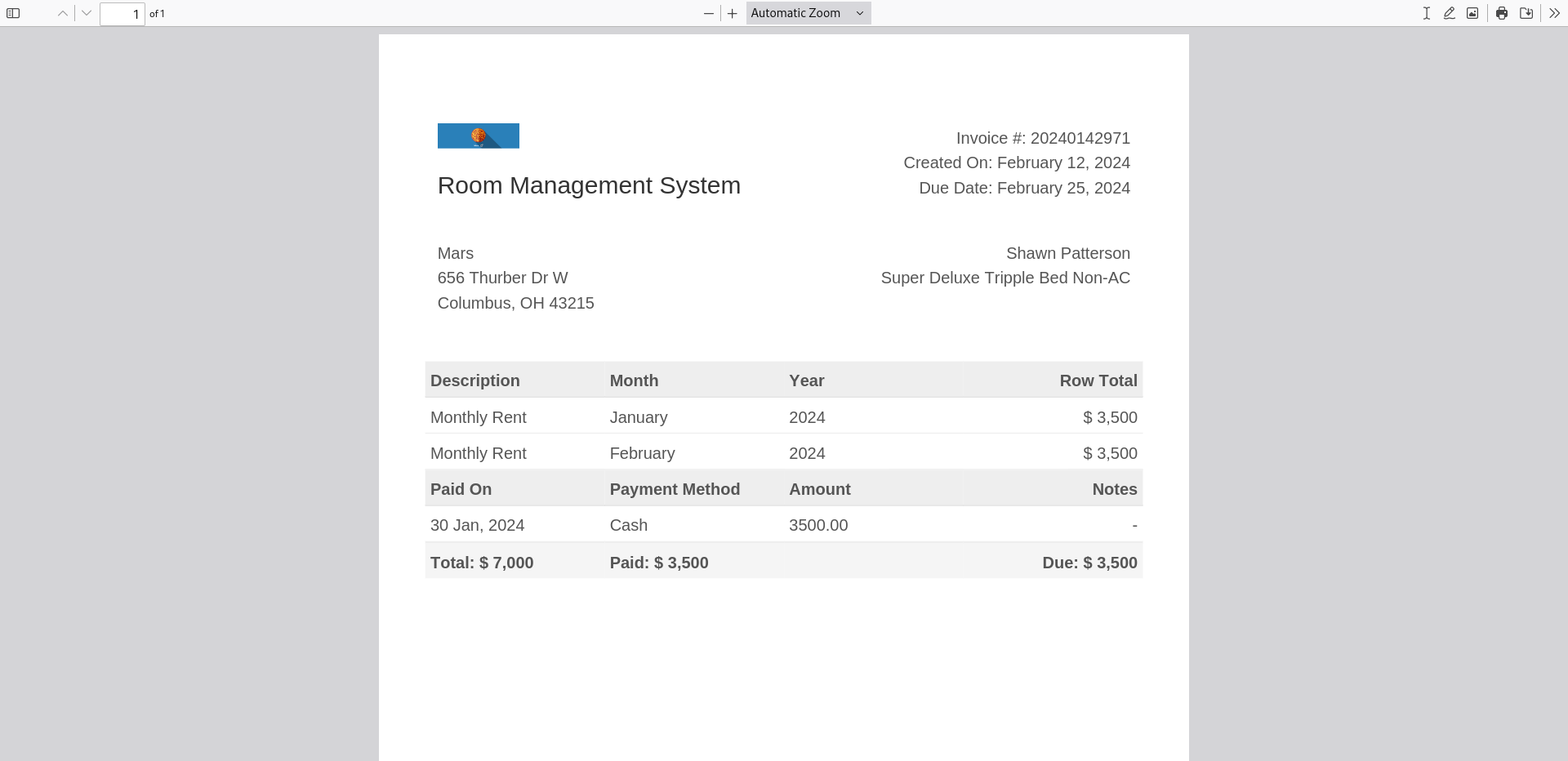
Task: Select the add image tool
Action: [1472, 13]
